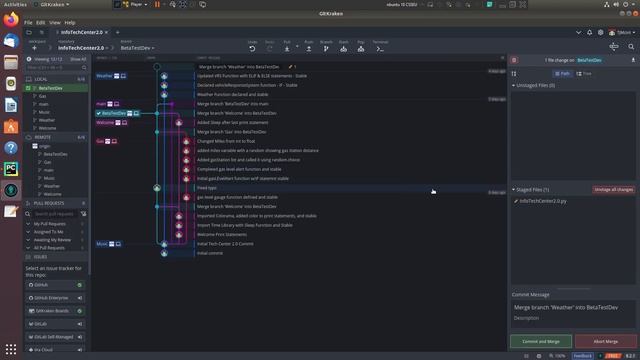Image resolution: width=640 pixels, height=360 pixels.
Task: Click the Search pull requests field
Action: [53, 213]
